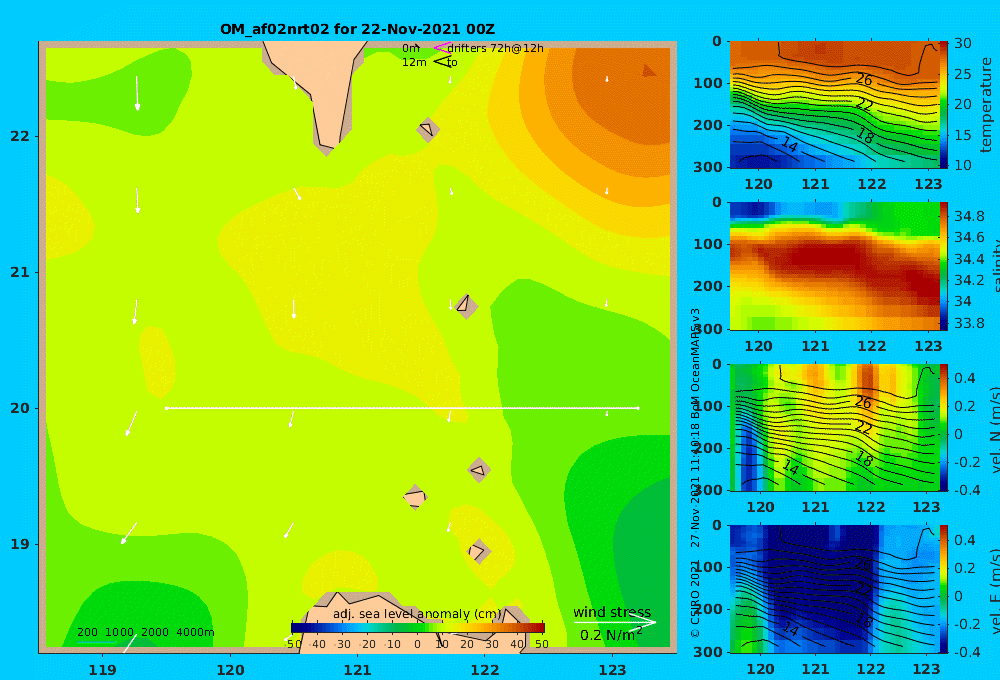Image resolution: width=1000 pixels, height=680 pixels.
Task: Click the vel. N colorbar
Action: pyautogui.click(x=945, y=427)
